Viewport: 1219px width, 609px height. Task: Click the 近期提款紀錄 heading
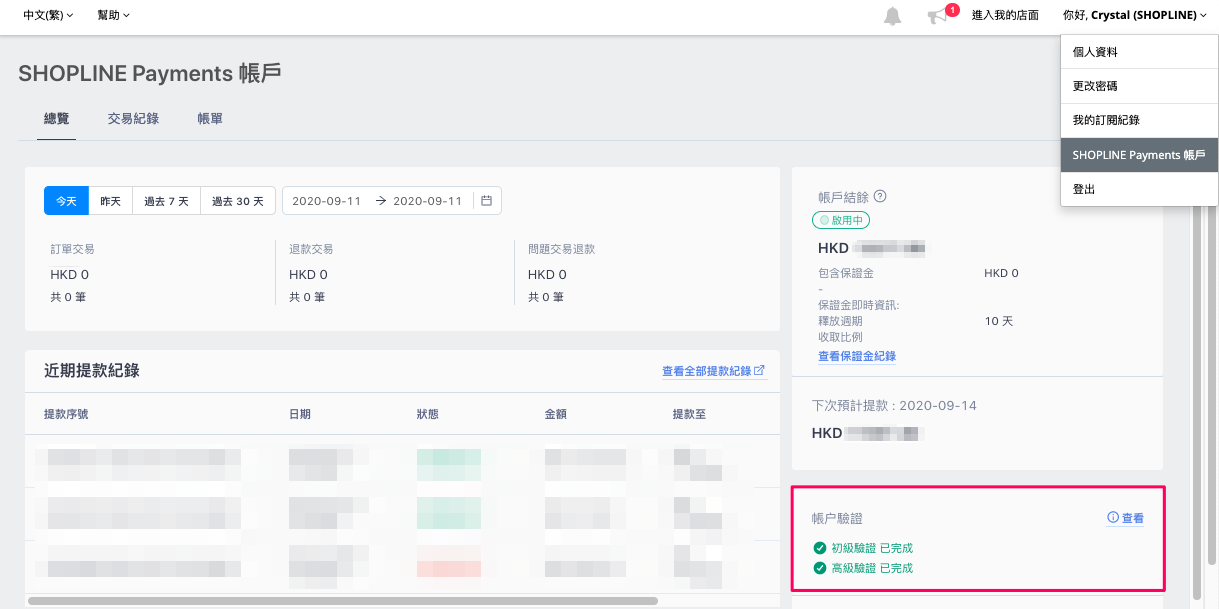(92, 370)
